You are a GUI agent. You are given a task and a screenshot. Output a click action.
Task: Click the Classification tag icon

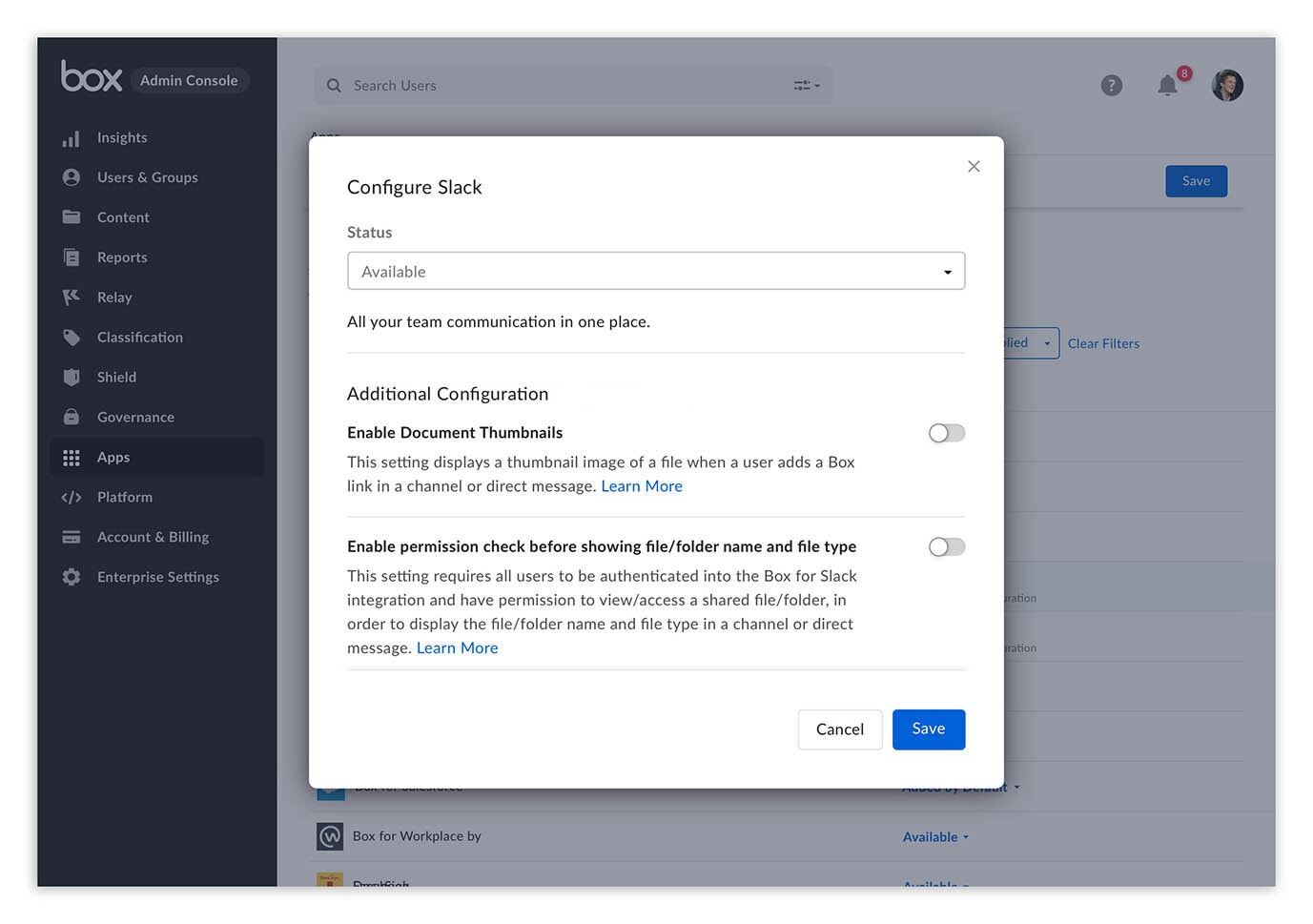coord(71,338)
